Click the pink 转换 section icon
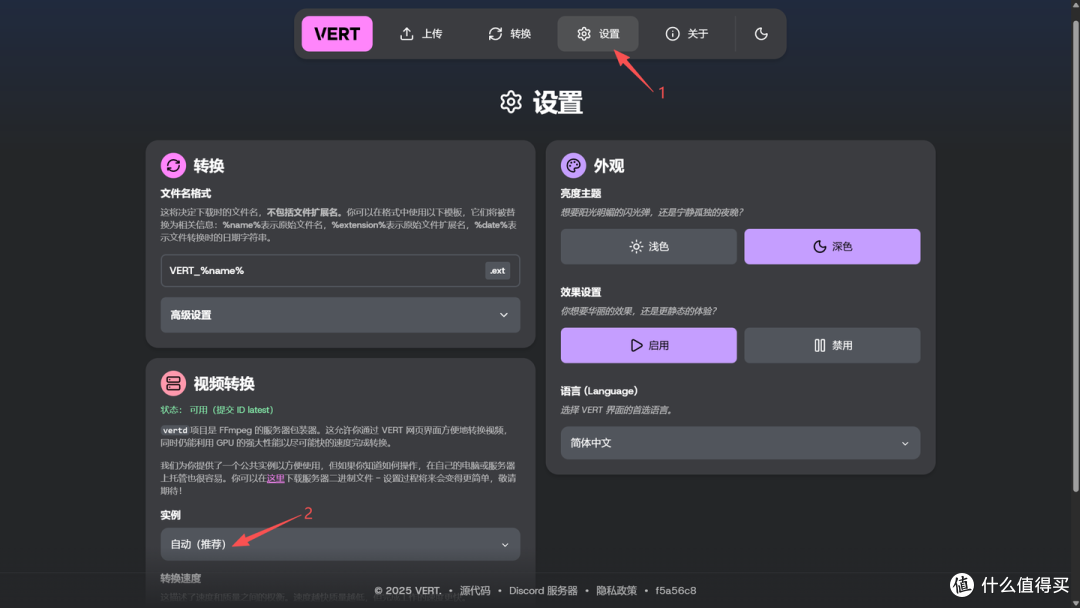This screenshot has height=608, width=1080. (173, 165)
